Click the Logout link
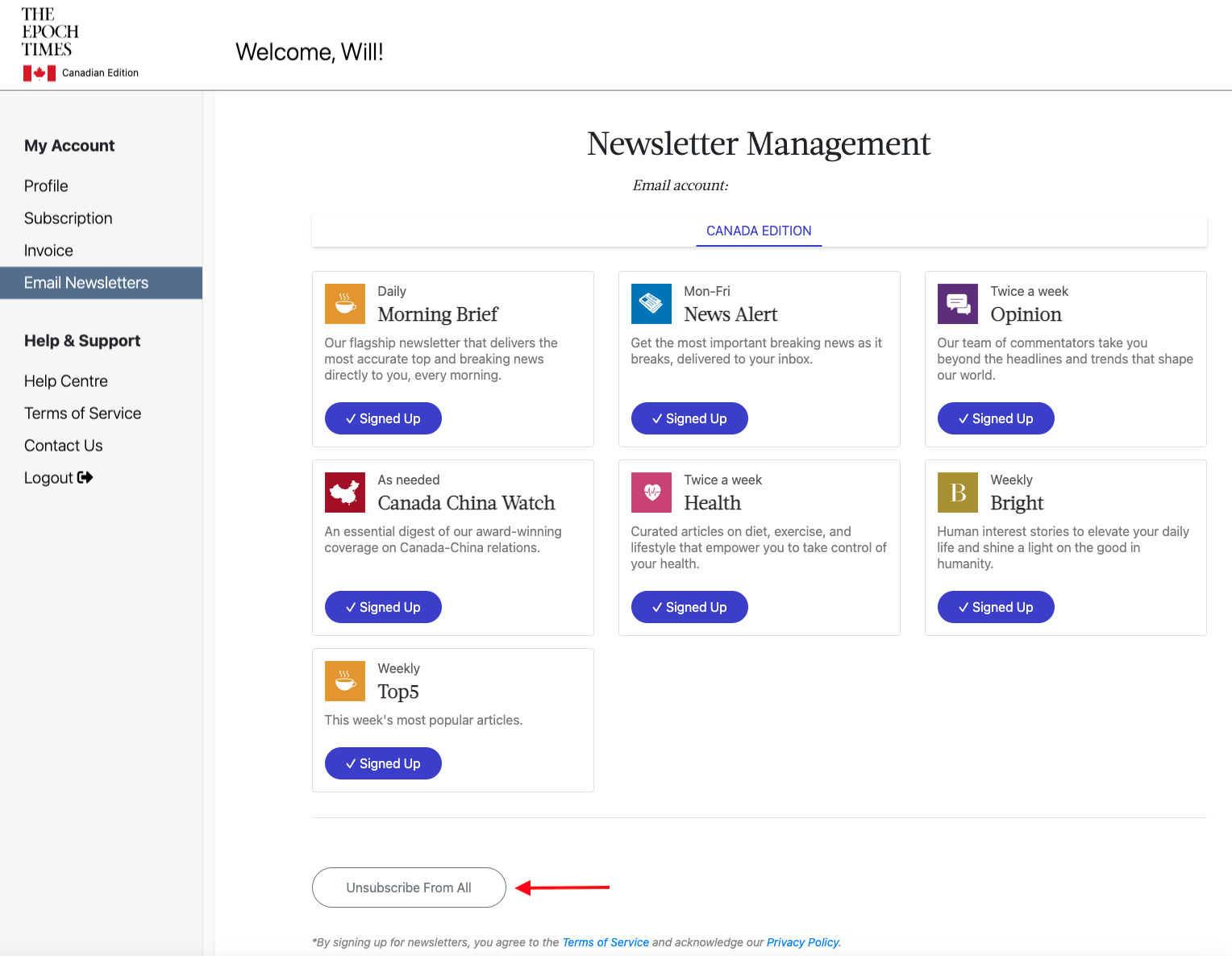The image size is (1232, 956). [58, 478]
